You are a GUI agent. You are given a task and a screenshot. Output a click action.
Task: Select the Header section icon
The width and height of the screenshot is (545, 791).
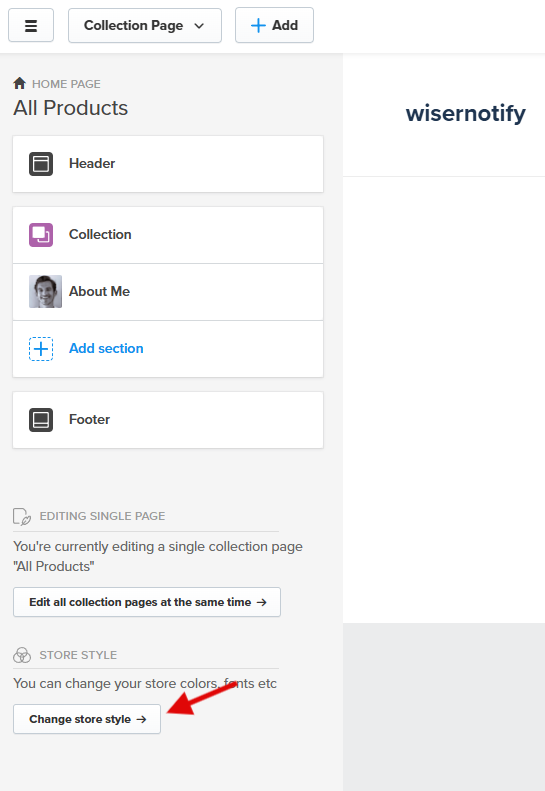tap(41, 164)
